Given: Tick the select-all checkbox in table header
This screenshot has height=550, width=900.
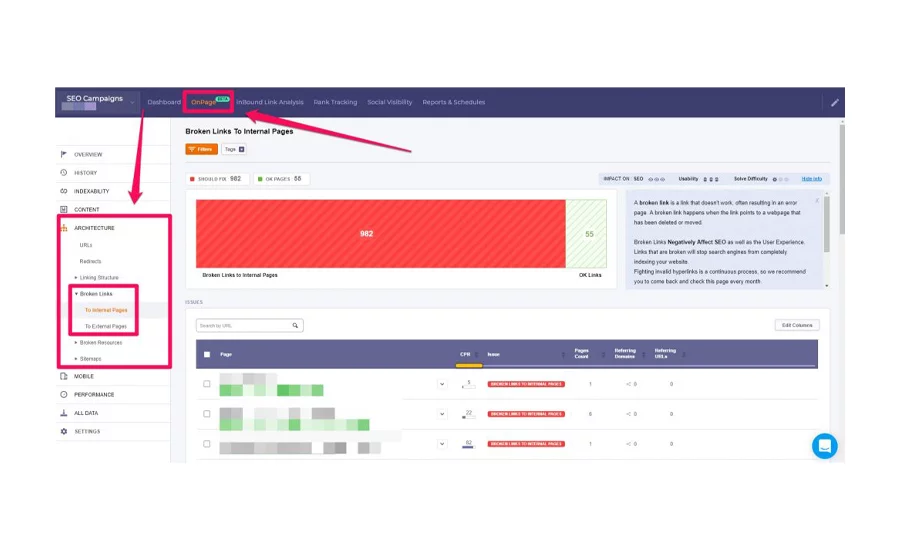Looking at the screenshot, I should (207, 354).
